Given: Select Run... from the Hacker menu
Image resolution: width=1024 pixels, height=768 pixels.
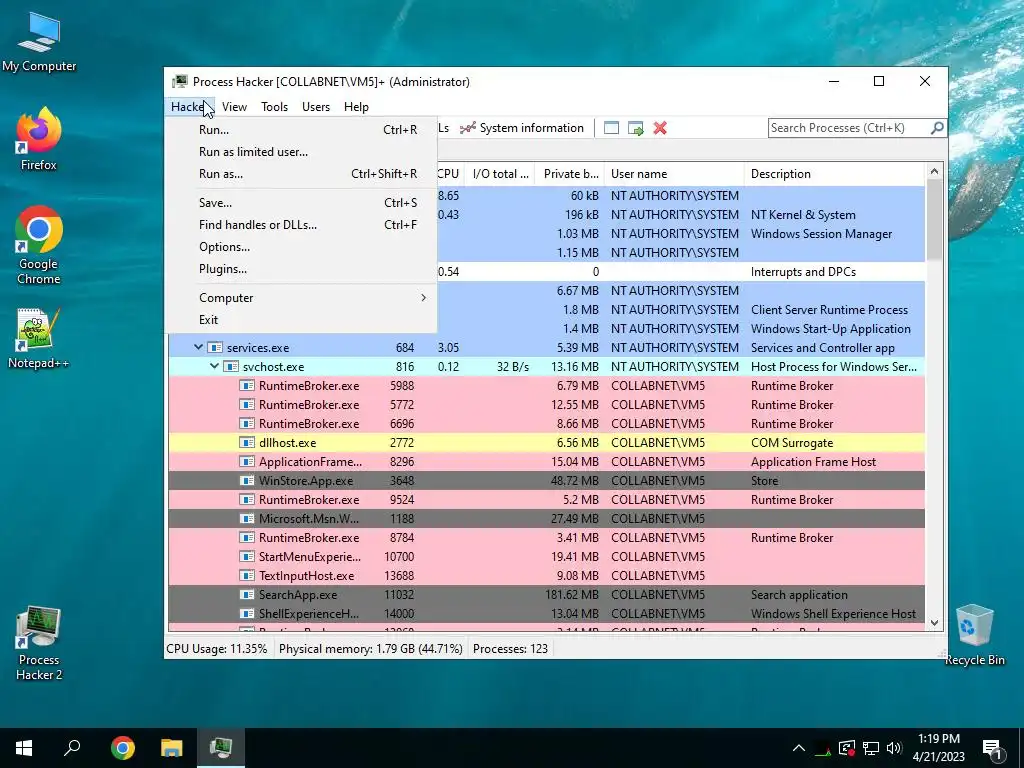Looking at the screenshot, I should (301, 130).
